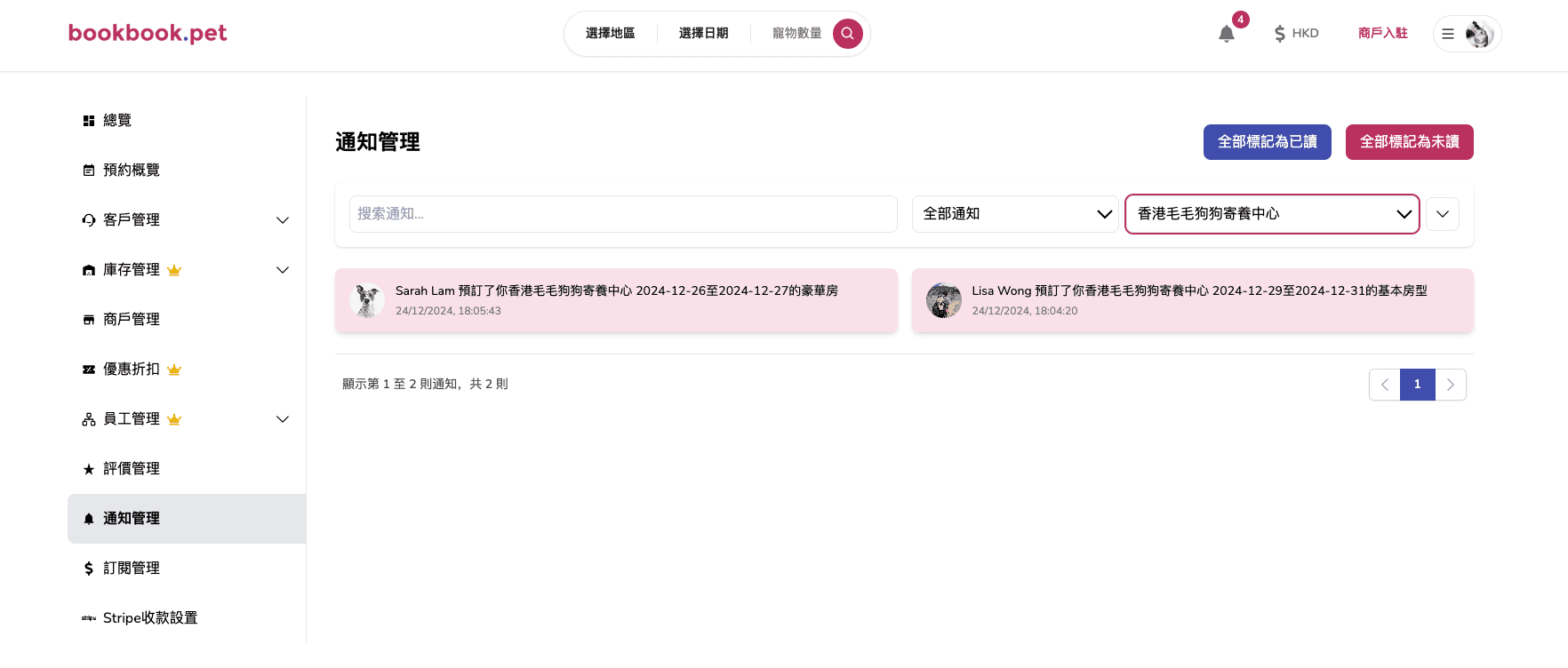1568x668 pixels.
Task: Click the user avatar in the header
Action: coord(1479,34)
